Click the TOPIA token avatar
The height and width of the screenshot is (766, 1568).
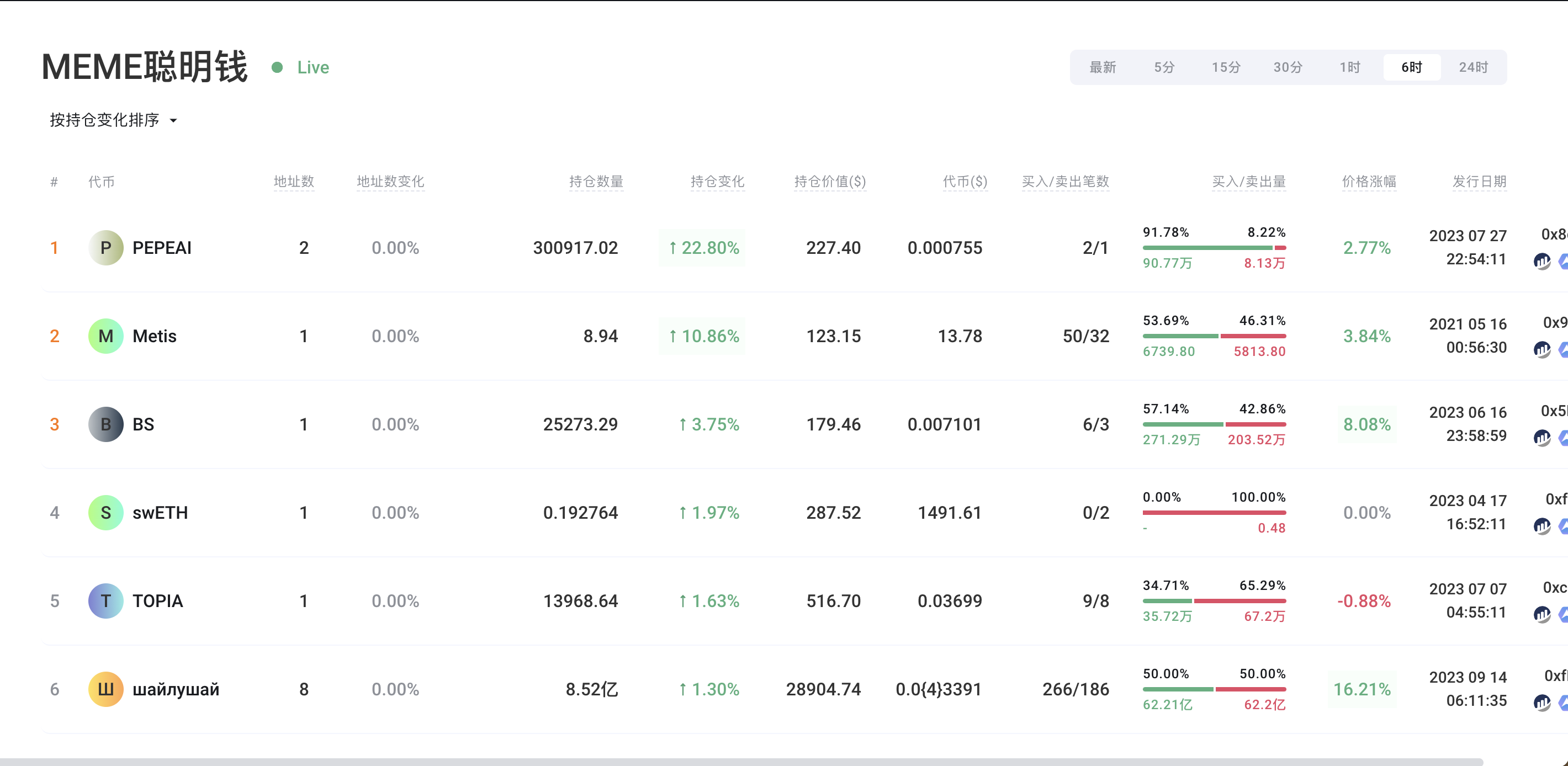(106, 601)
